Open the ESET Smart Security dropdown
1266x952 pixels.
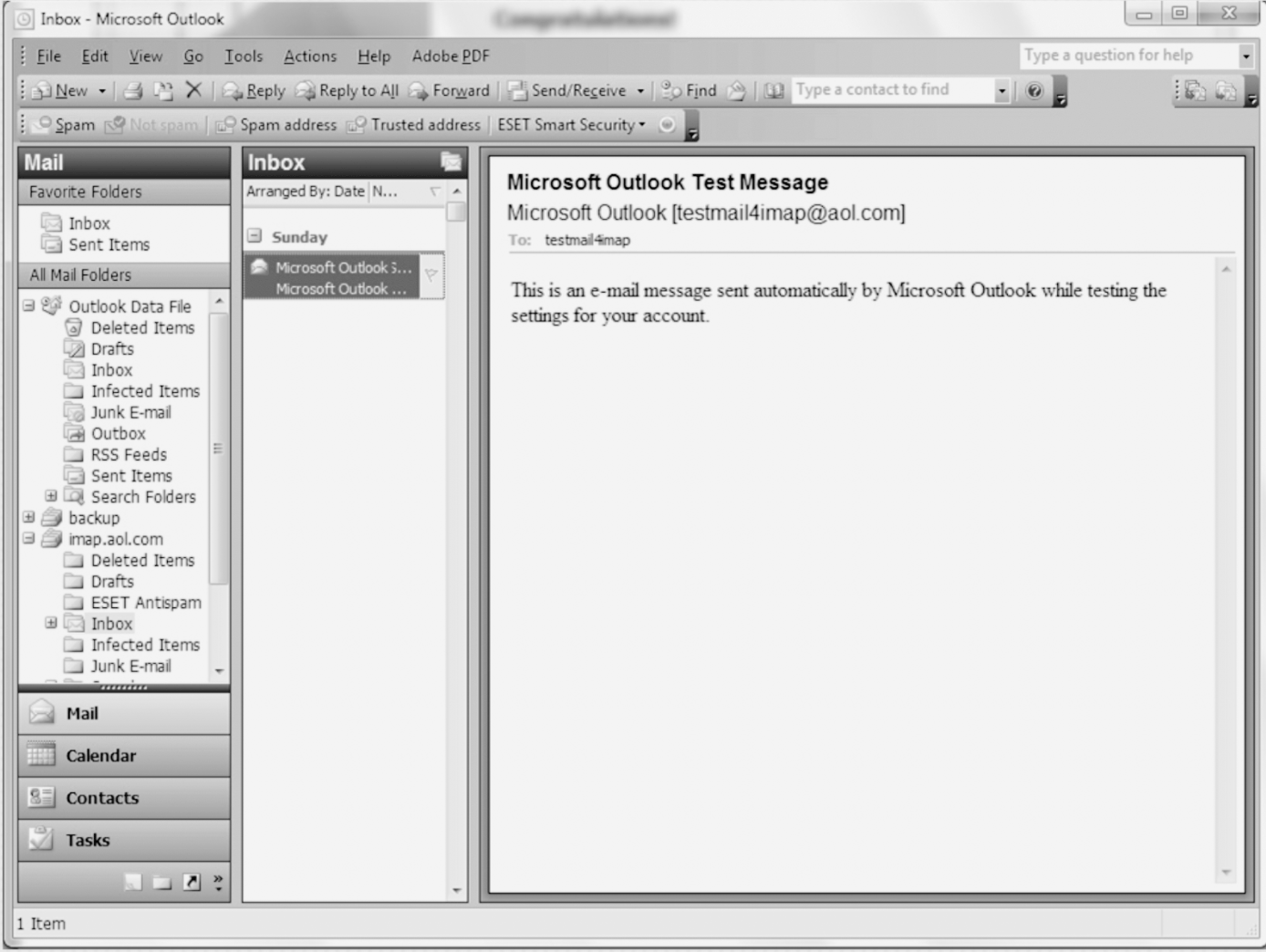click(x=572, y=125)
